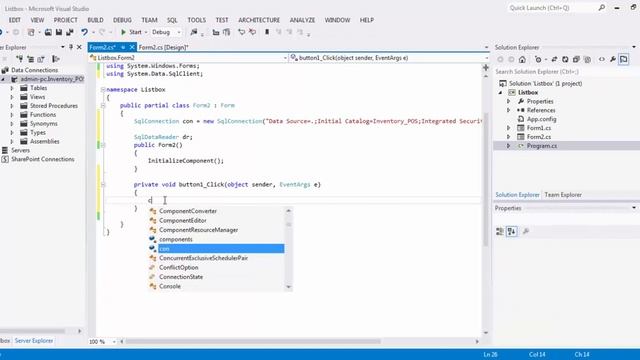
Task: Click View Code icon in Solution Explorer toolbar
Action: pos(602,60)
